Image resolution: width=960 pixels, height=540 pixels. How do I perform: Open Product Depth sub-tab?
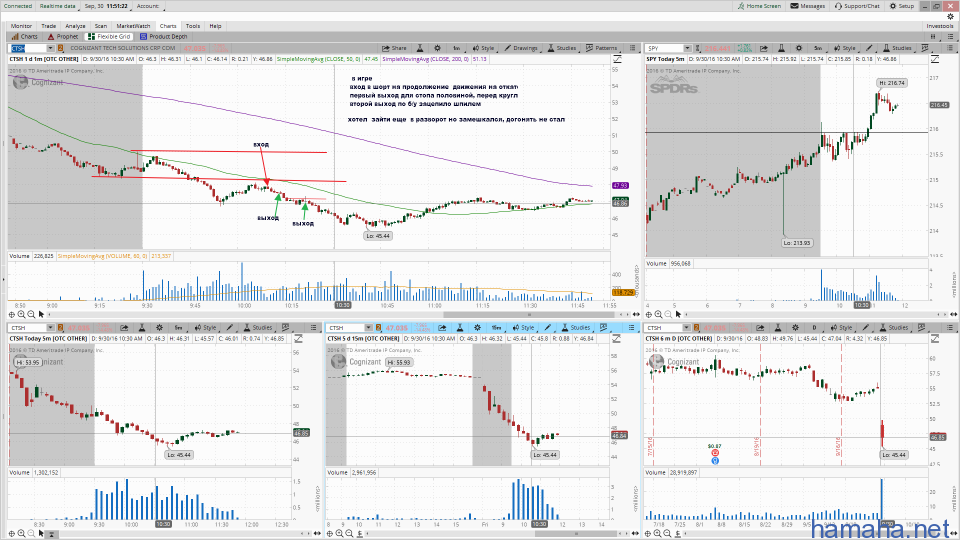pos(163,36)
